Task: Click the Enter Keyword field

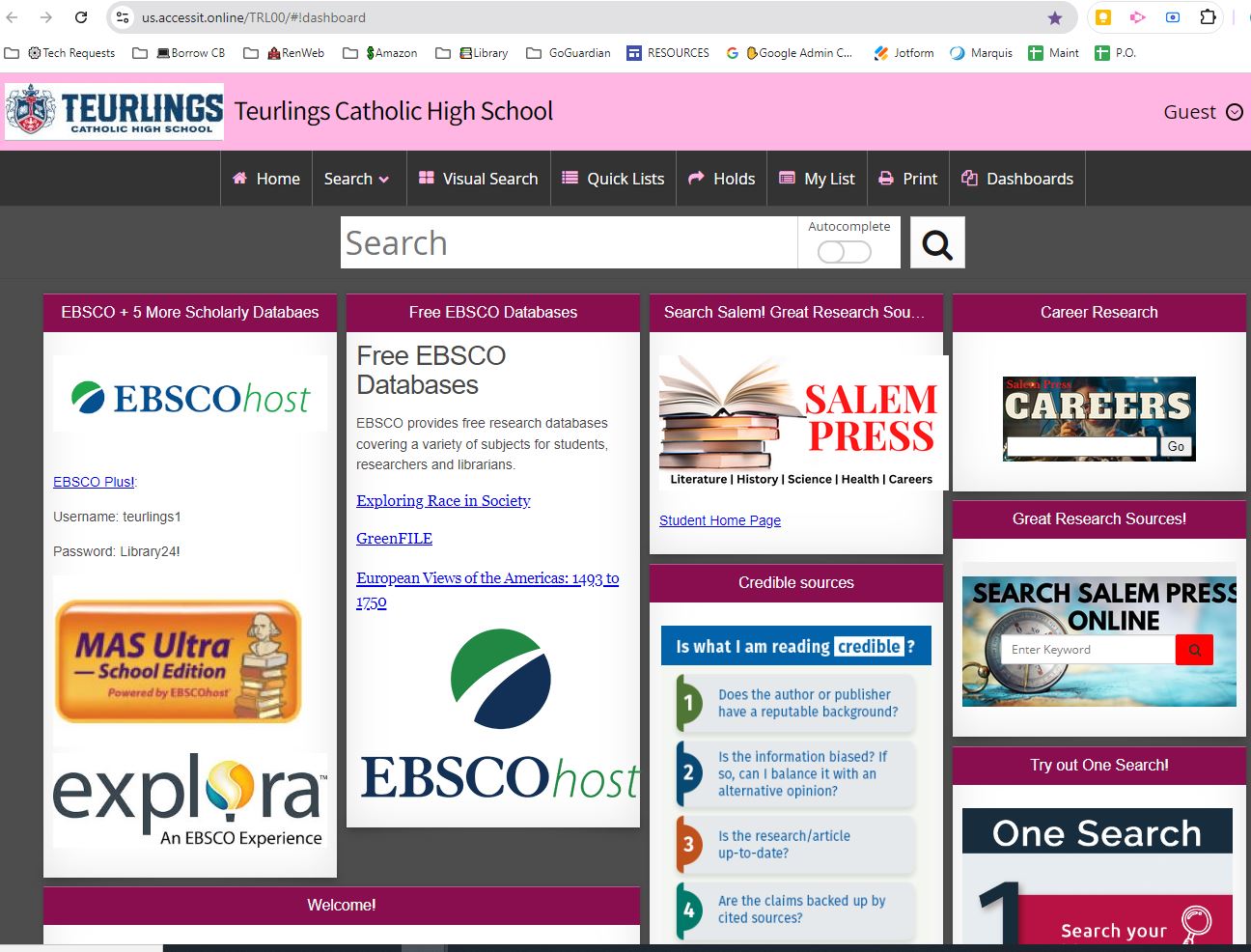Action: pyautogui.click(x=1088, y=650)
